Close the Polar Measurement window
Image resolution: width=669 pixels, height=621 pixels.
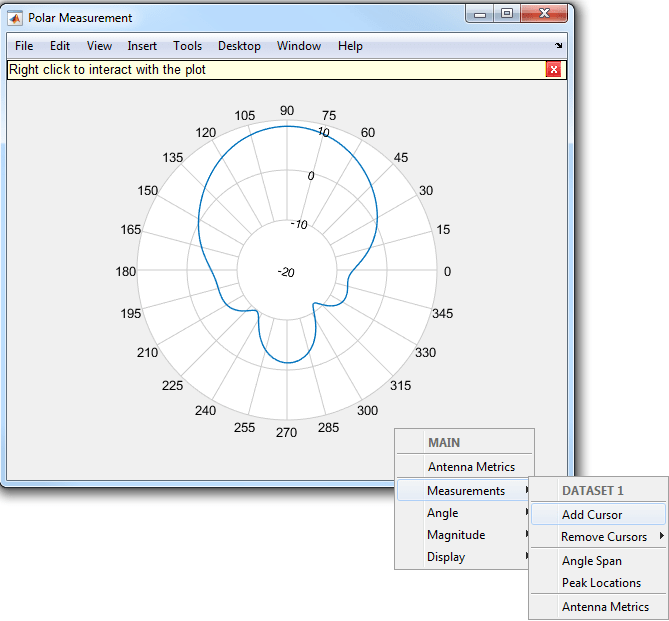(544, 14)
